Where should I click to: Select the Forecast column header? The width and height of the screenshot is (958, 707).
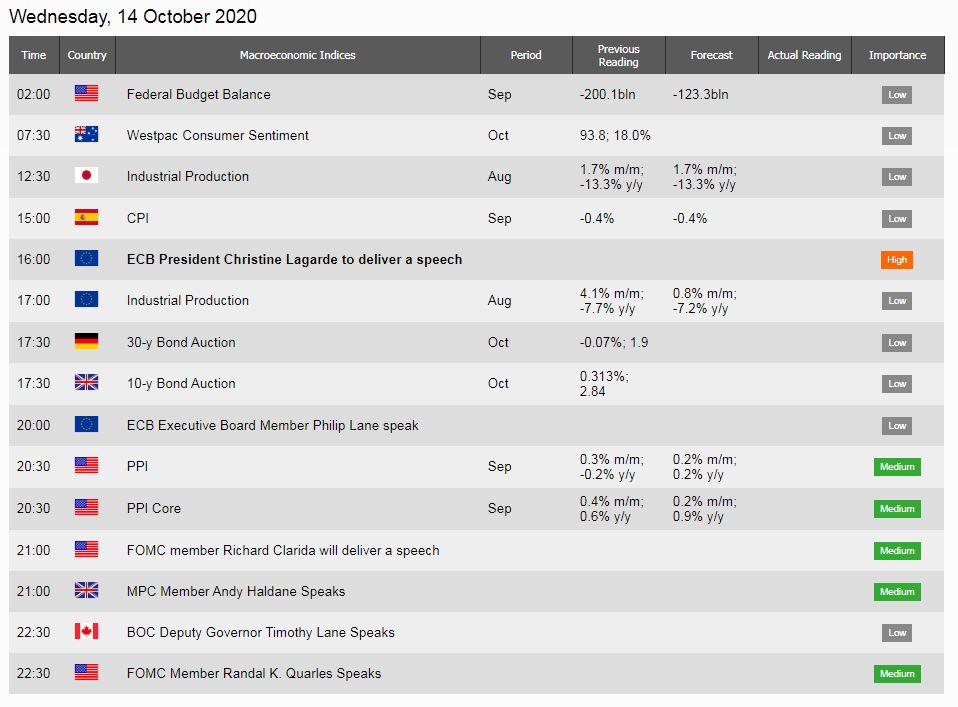[711, 55]
